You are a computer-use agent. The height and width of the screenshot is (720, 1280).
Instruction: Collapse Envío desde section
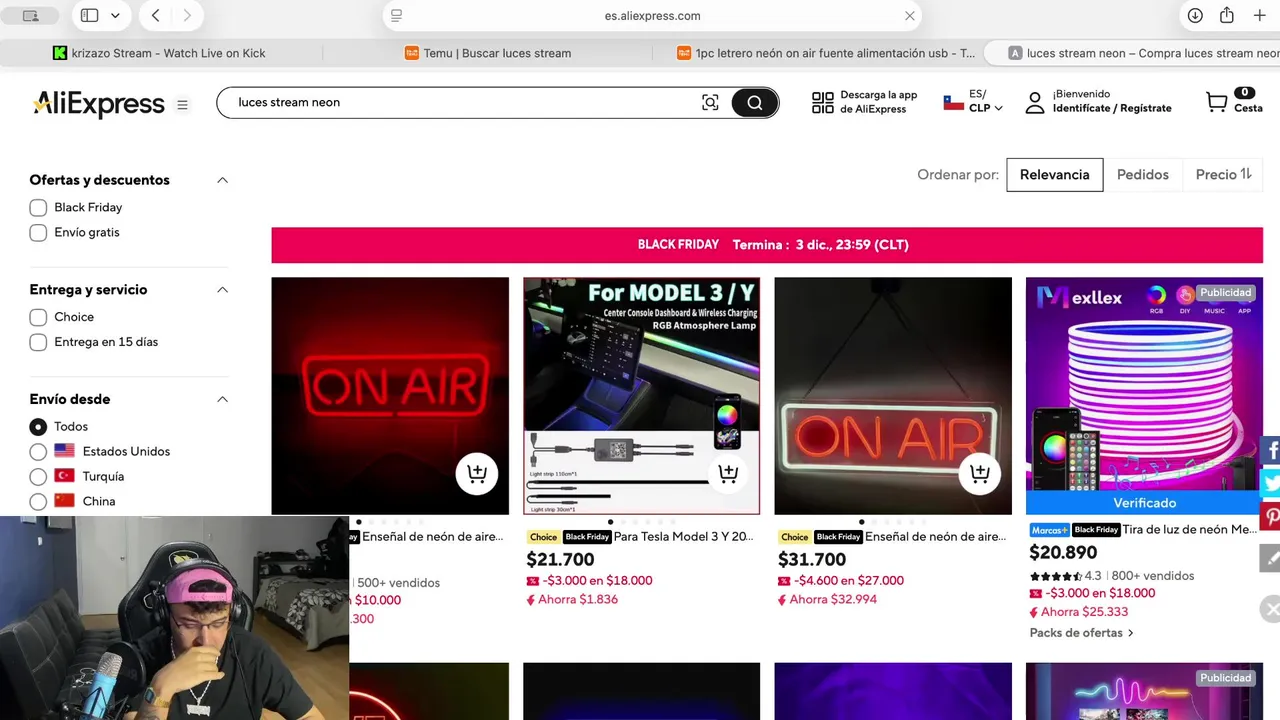(x=222, y=399)
